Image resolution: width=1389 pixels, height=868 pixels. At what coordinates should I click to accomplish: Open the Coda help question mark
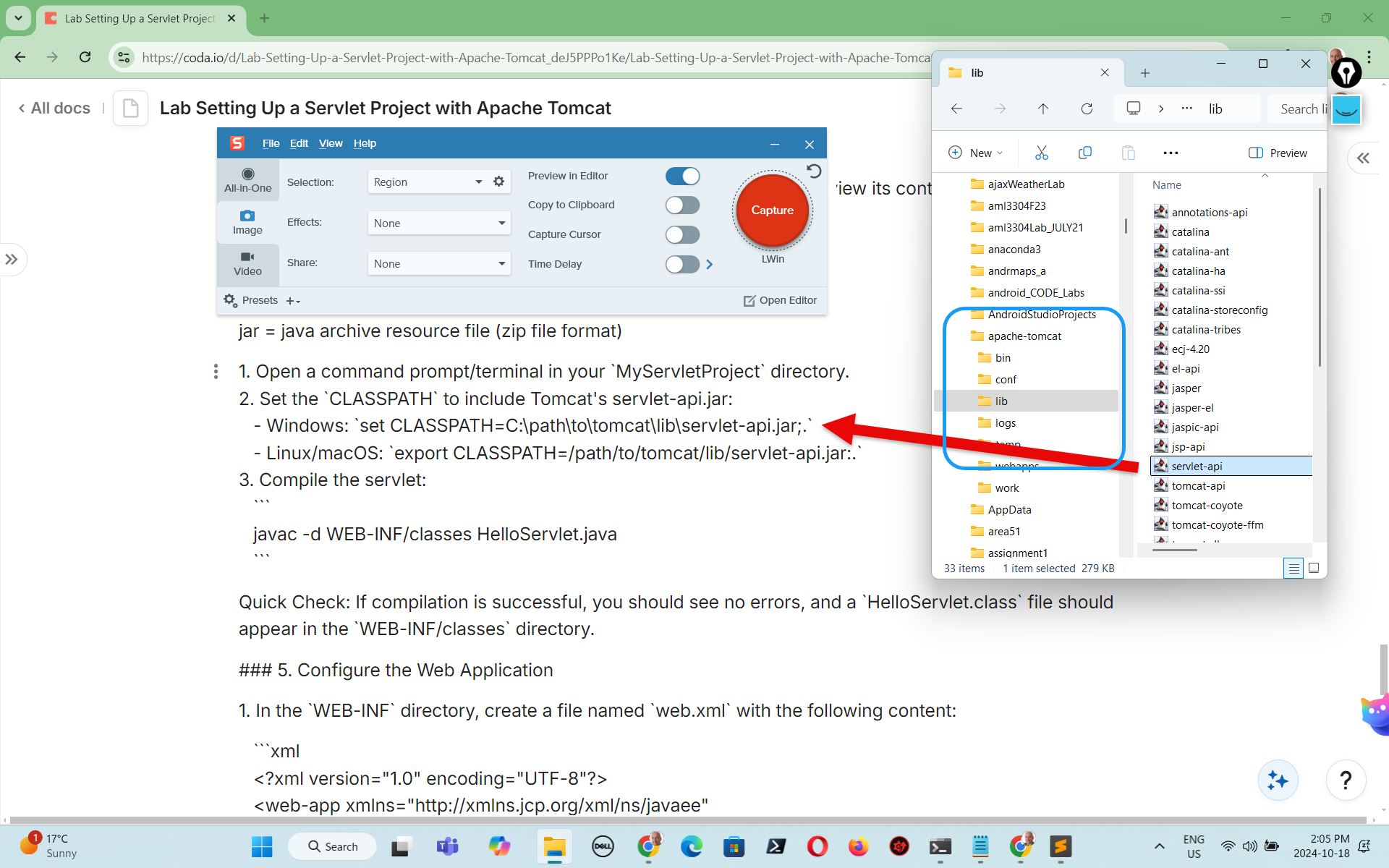coord(1346,780)
